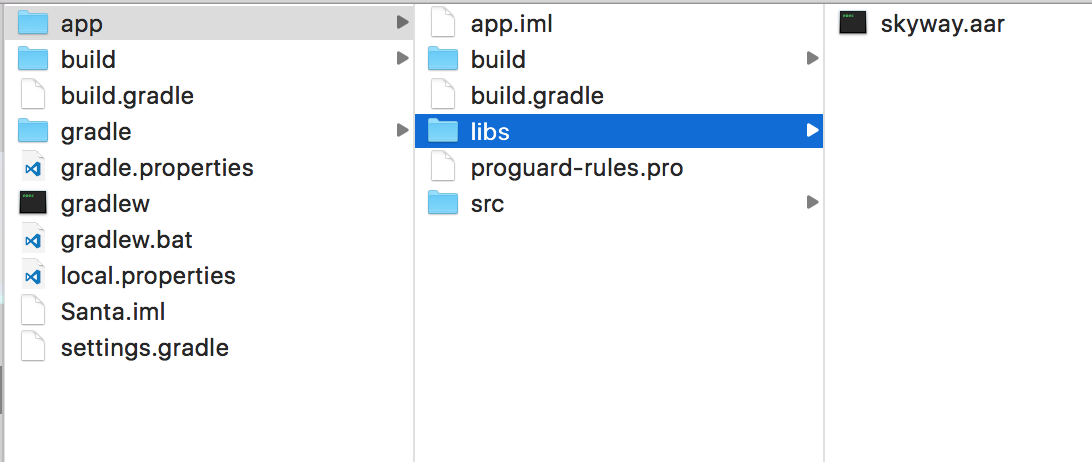Viewport: 1092px width, 462px height.
Task: Expand the libs folder white arrow
Action: pyautogui.click(x=812, y=130)
